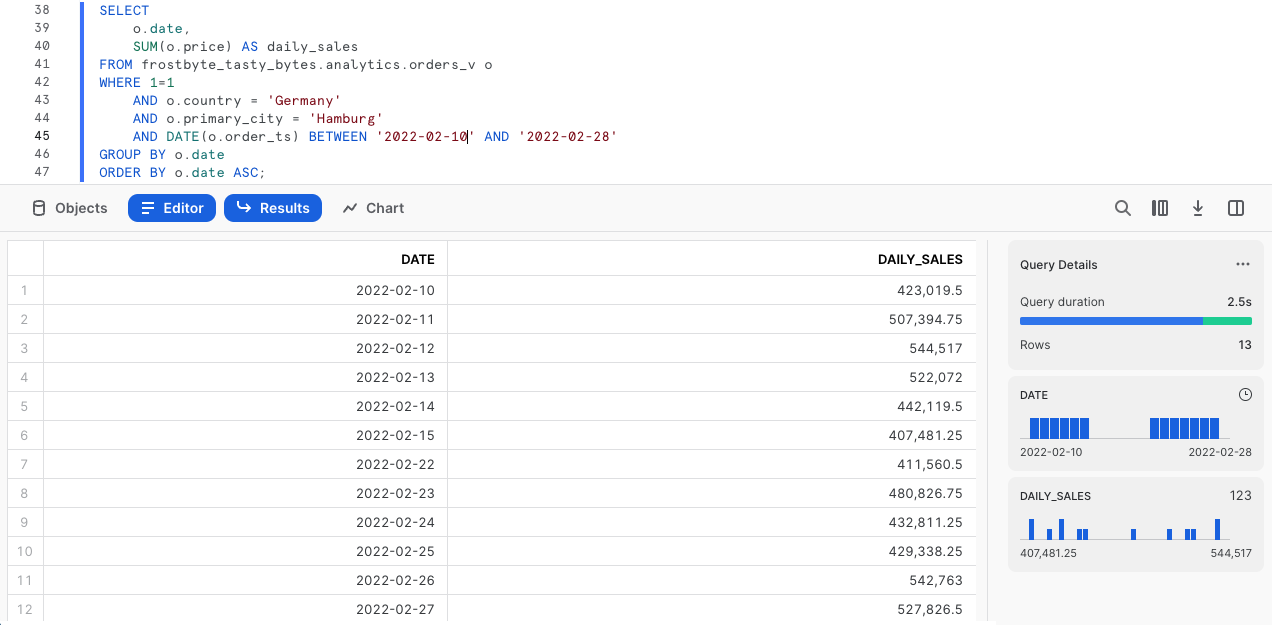This screenshot has width=1272, height=625.
Task: Click the Query duration progress bar
Action: (1135, 321)
